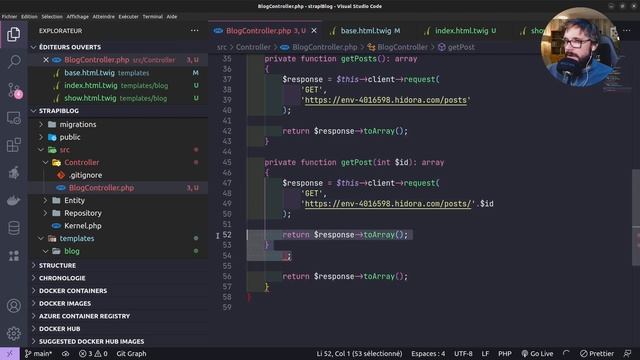The height and width of the screenshot is (360, 640).
Task: Open the Database view icon
Action: coord(13,228)
